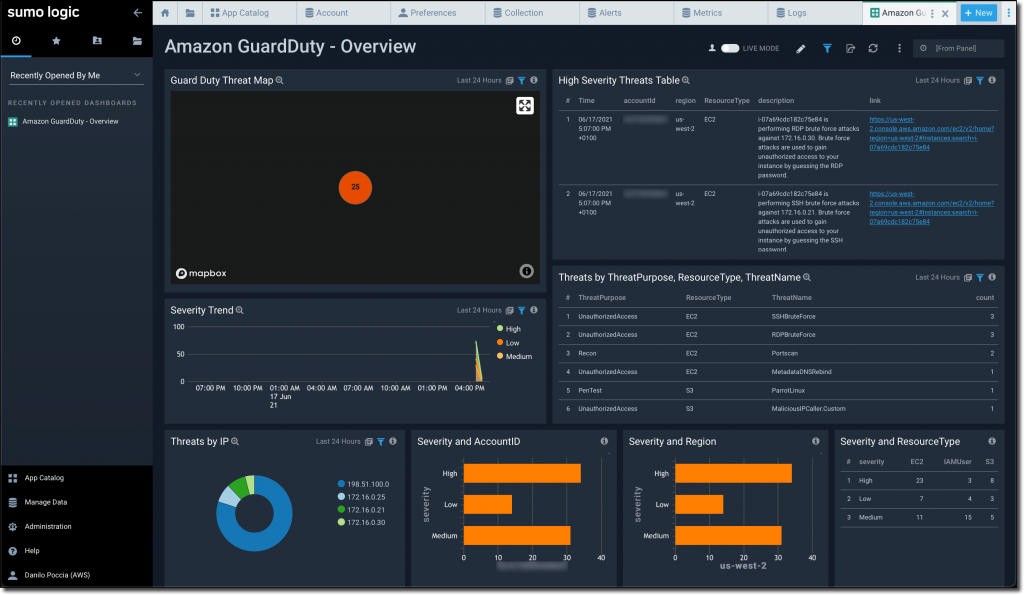This screenshot has width=1024, height=595.
Task: Refresh the dashboard
Action: coord(873,48)
